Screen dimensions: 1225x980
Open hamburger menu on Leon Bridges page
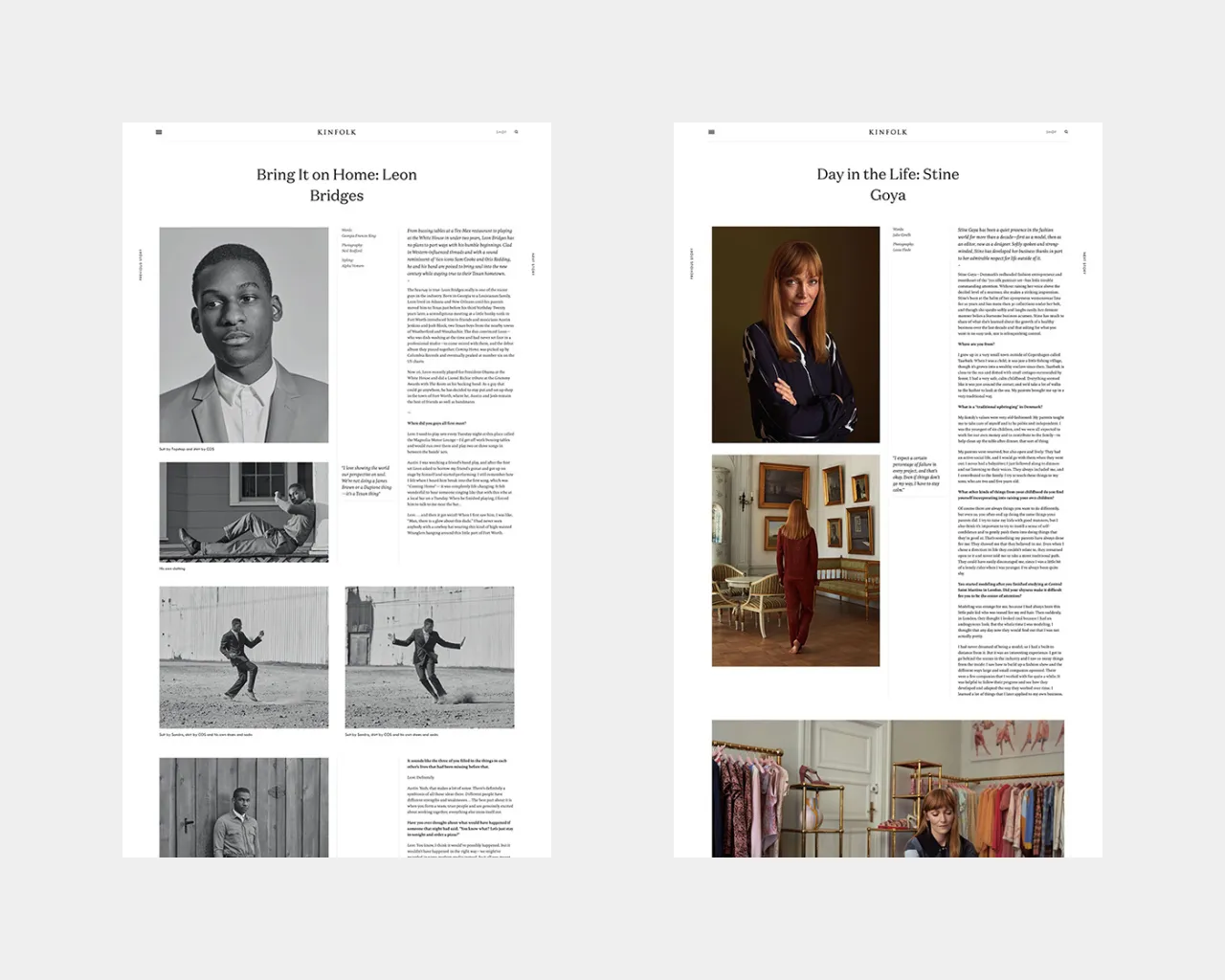159,132
